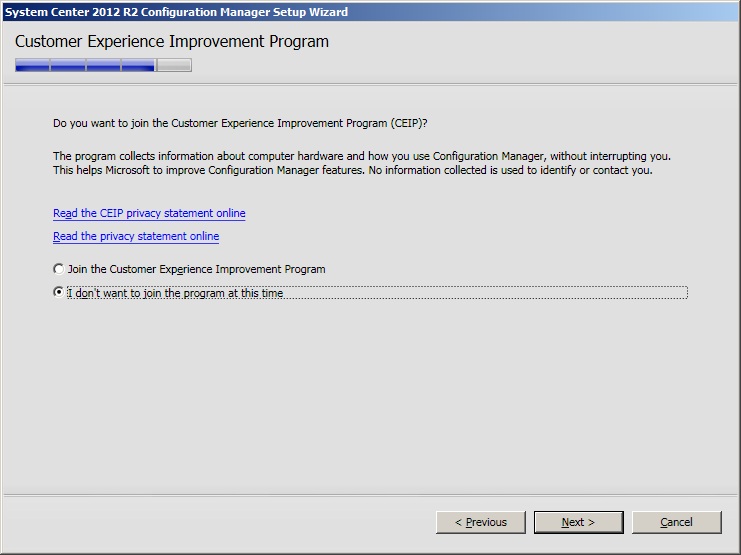Click the program collects information description line
The image size is (741, 555).
[361, 156]
